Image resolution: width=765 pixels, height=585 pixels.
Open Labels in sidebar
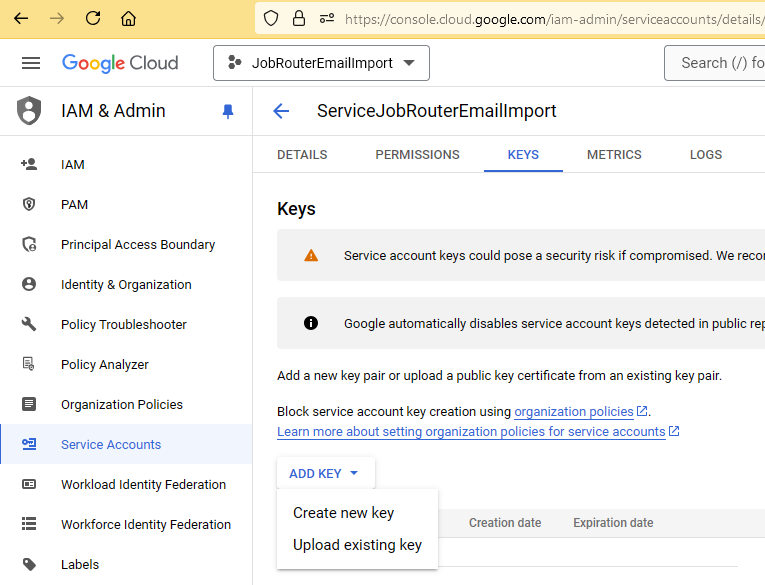point(80,565)
